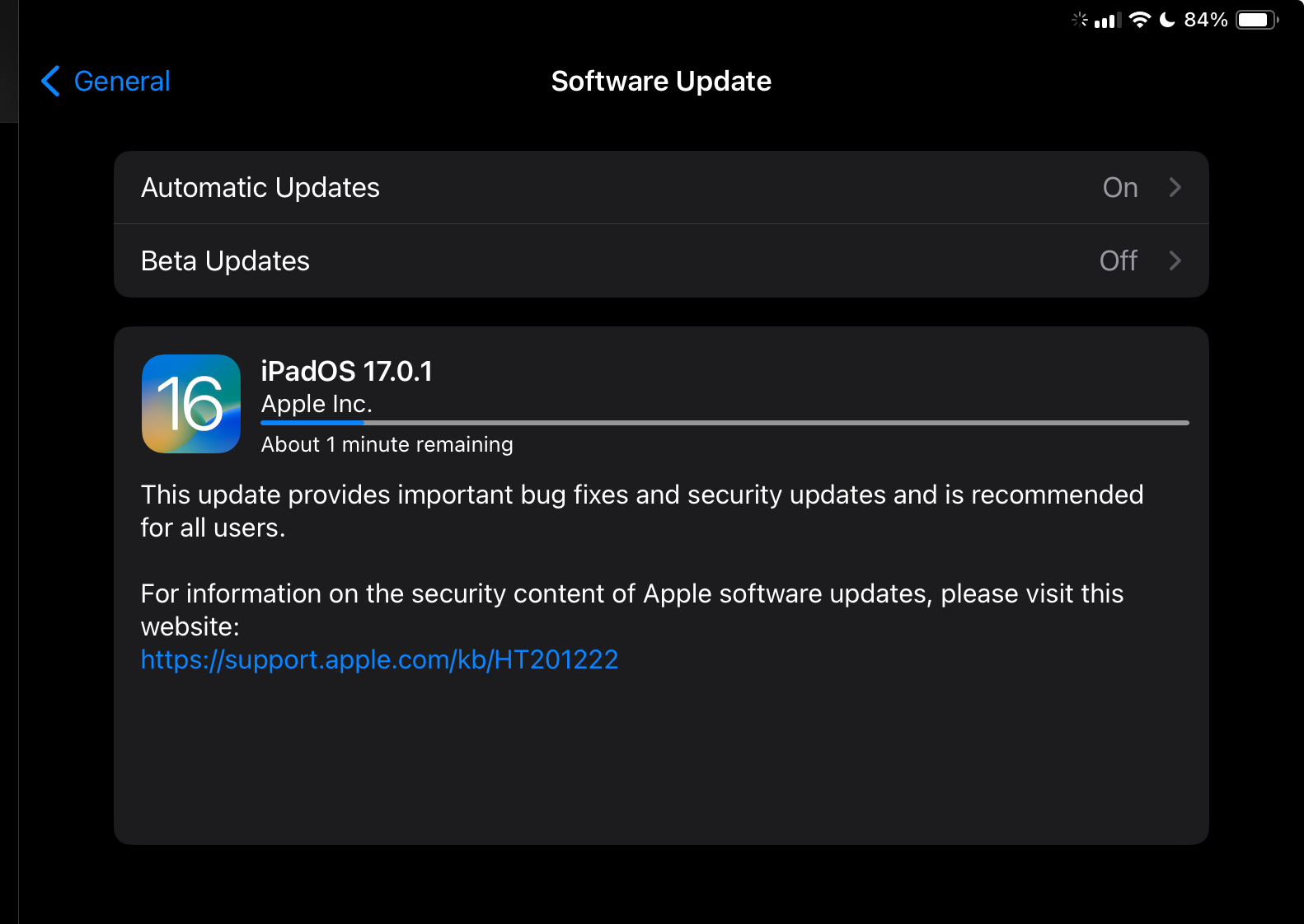The image size is (1304, 924).
Task: Tap the iPadOS 16 update icon
Action: coord(190,404)
